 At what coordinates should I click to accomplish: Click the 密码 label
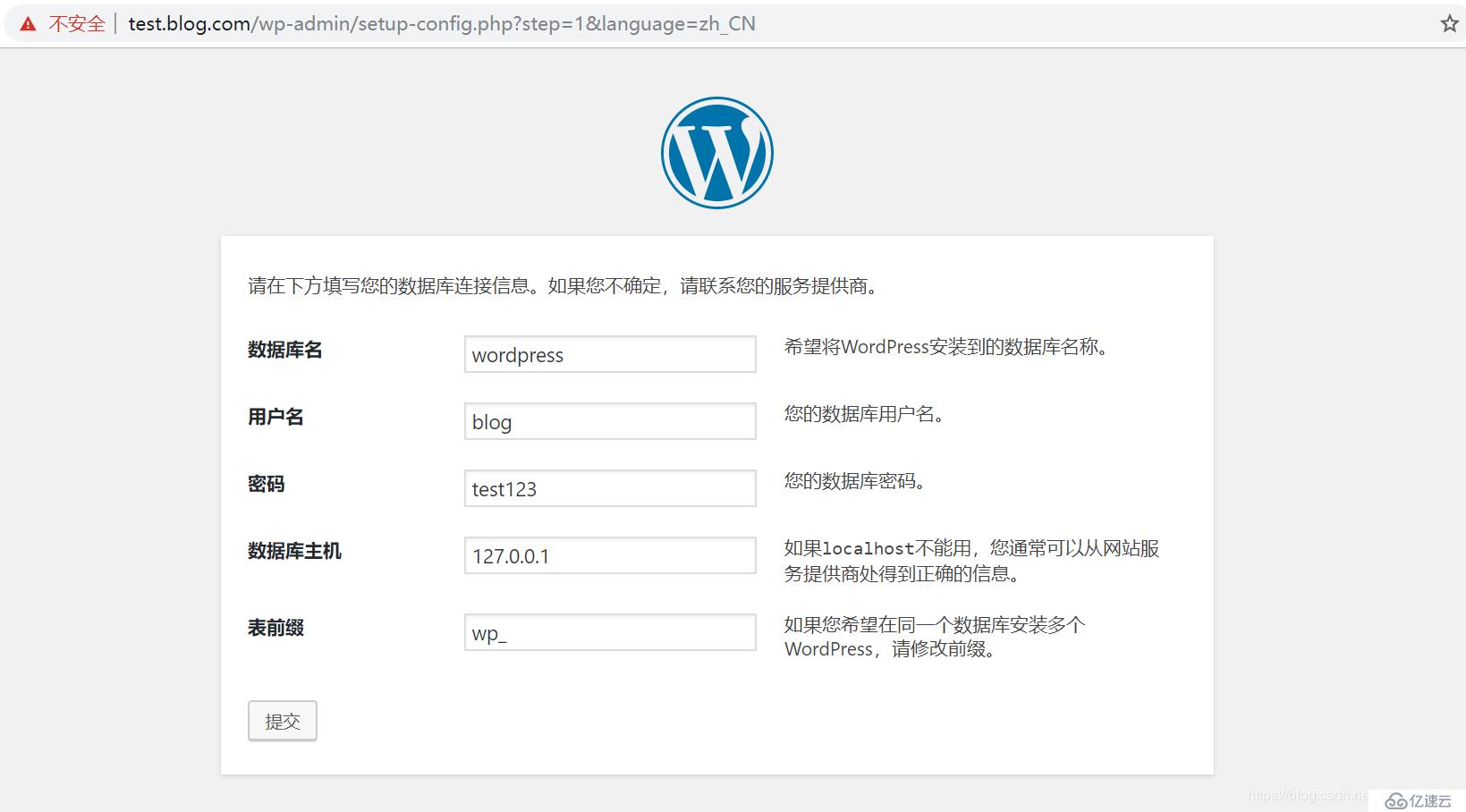tap(267, 484)
